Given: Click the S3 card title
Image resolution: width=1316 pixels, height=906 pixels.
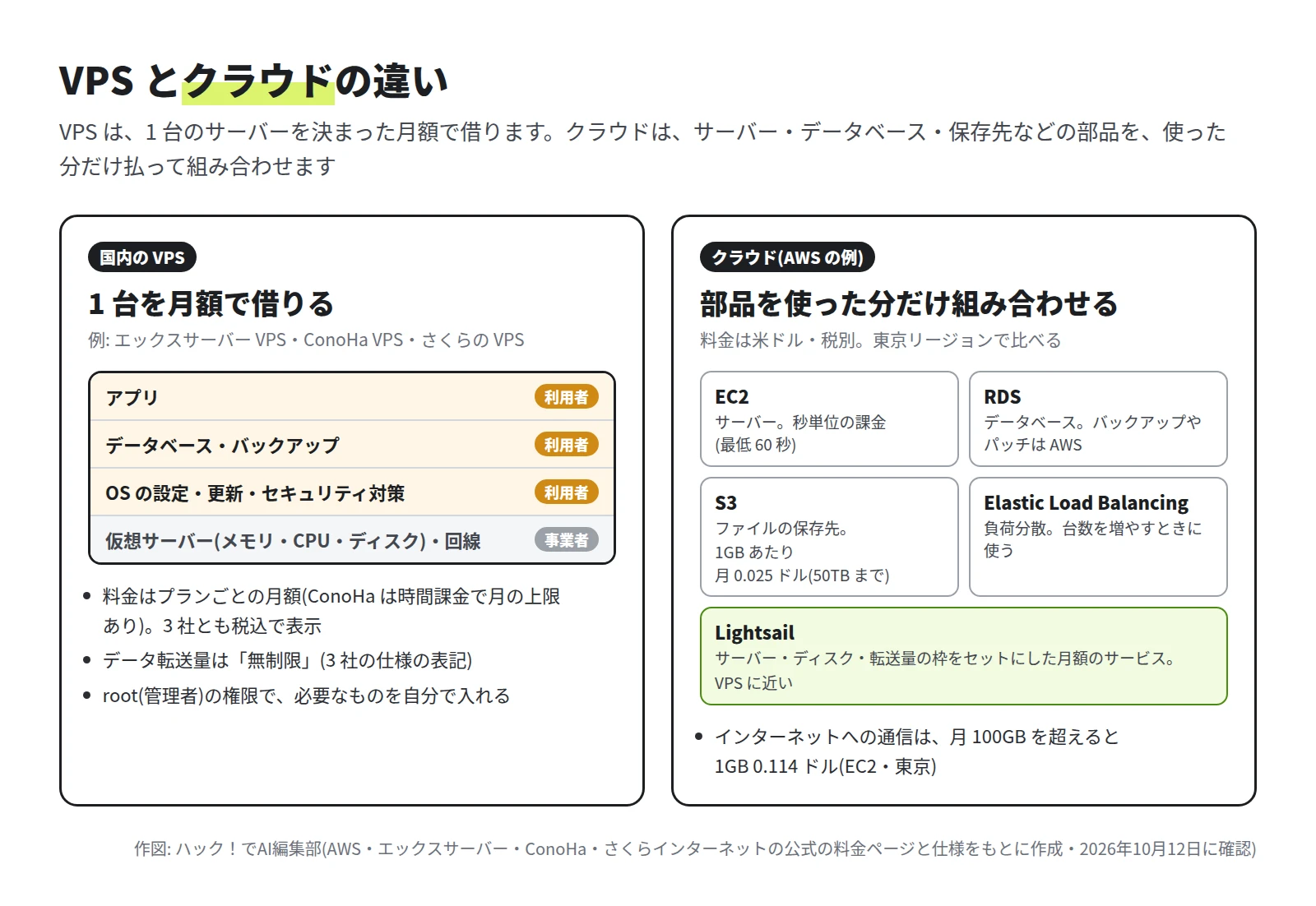Looking at the screenshot, I should [725, 502].
